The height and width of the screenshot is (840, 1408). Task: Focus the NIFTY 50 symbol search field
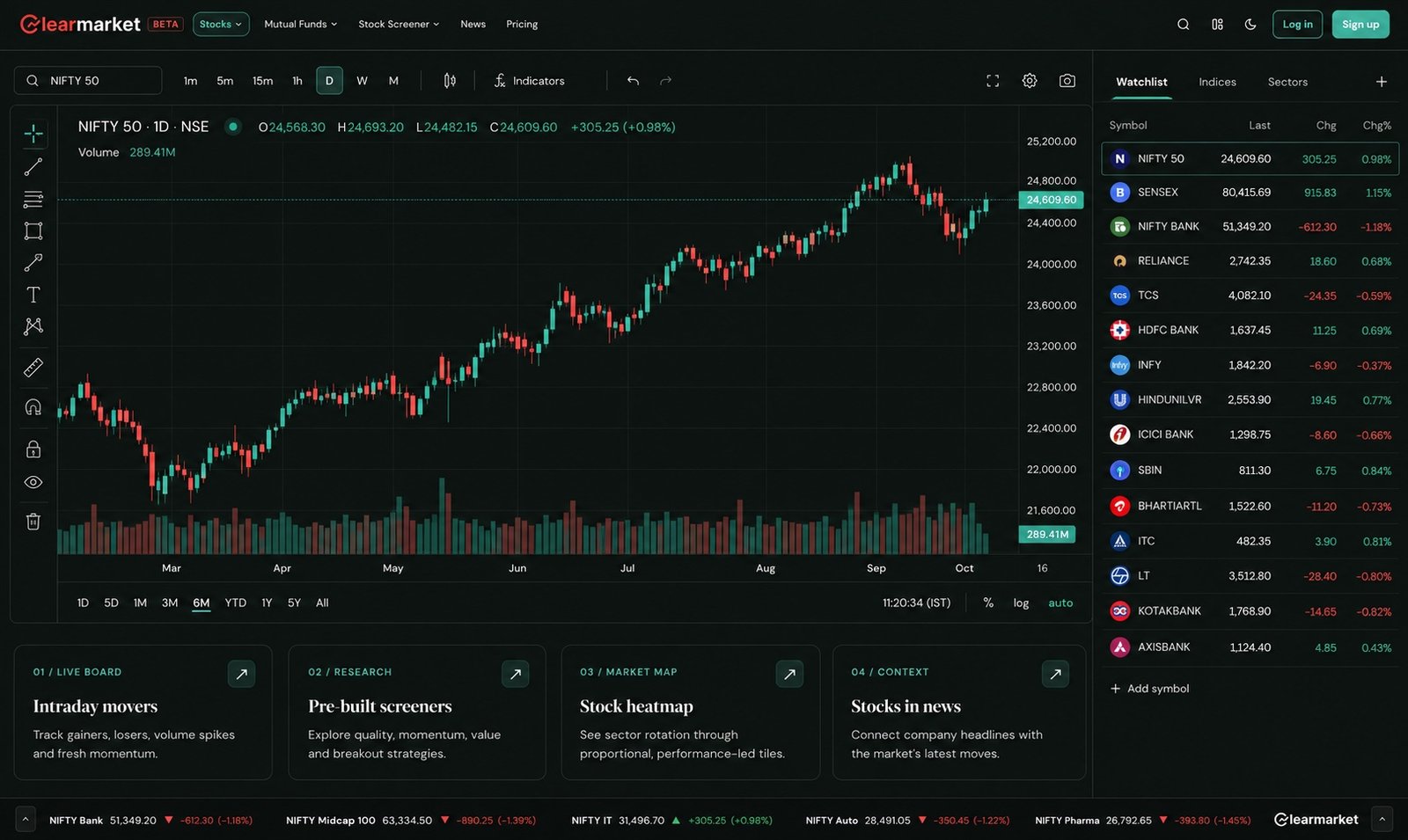(88, 81)
